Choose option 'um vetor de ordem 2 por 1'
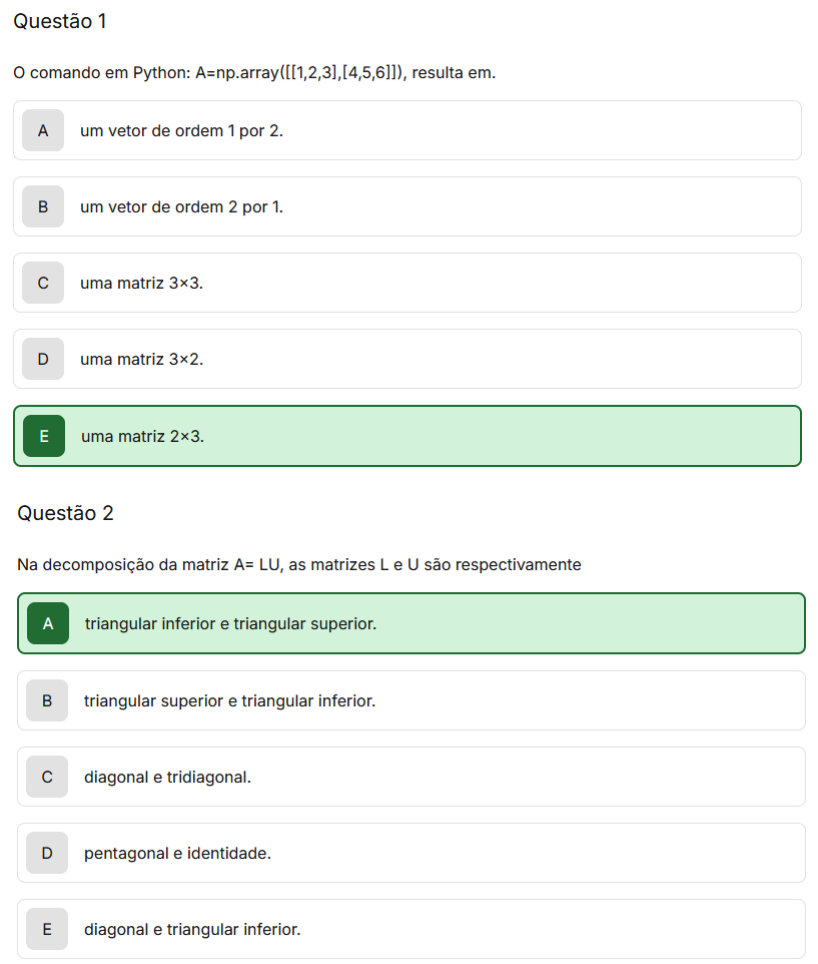 tap(407, 207)
